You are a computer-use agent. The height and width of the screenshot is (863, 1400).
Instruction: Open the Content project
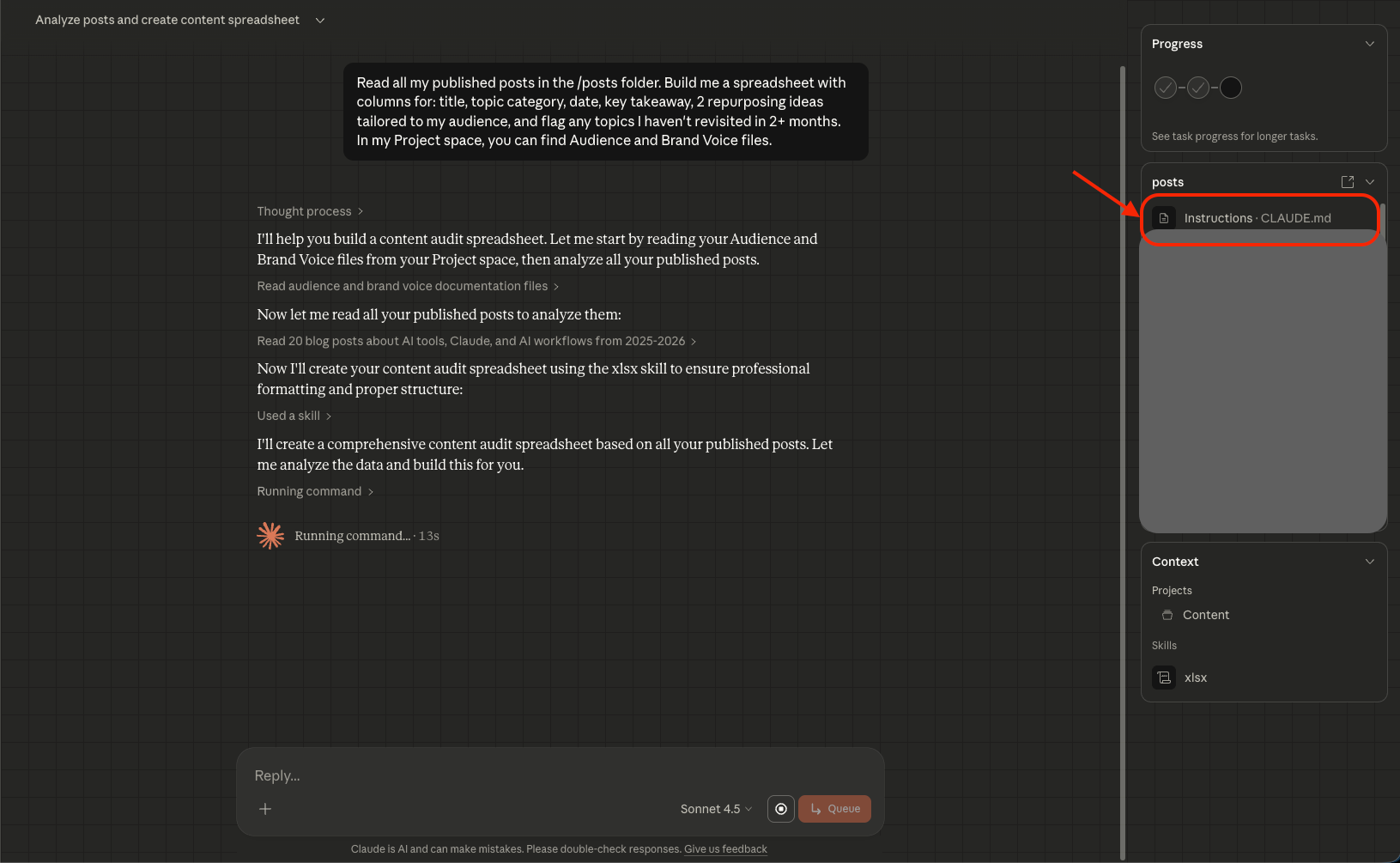pos(1206,615)
